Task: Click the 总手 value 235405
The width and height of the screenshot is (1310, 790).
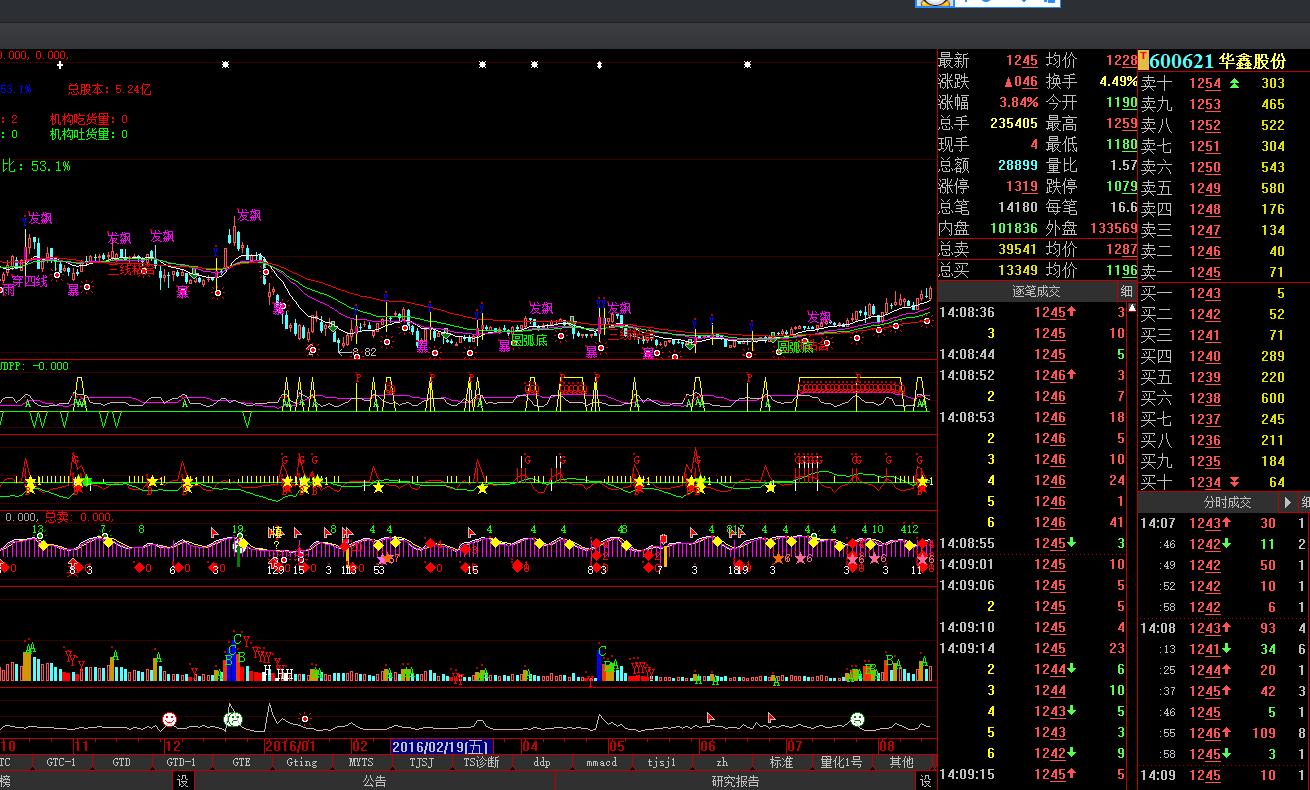Action: (x=1013, y=124)
